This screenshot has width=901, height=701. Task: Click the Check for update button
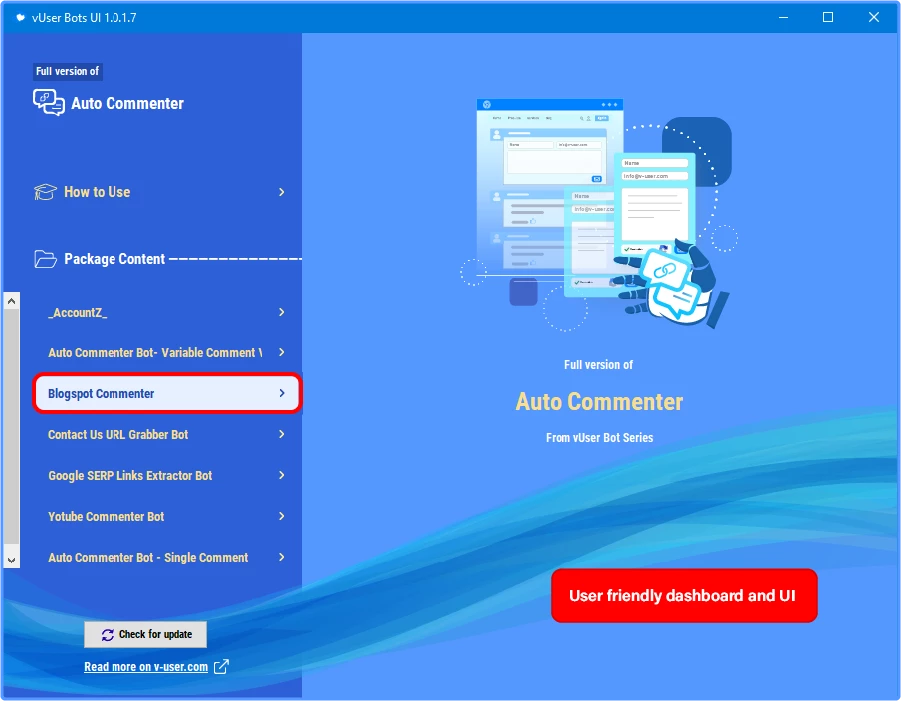click(x=145, y=634)
